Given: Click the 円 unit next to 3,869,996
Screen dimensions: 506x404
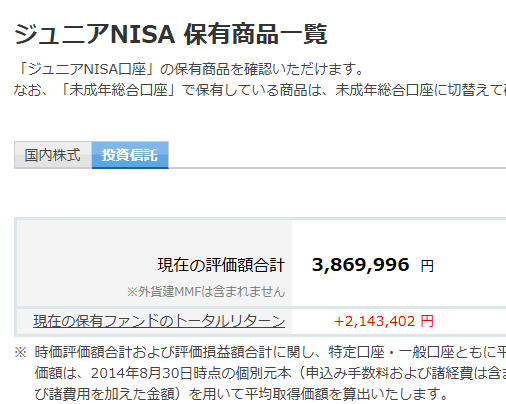Looking at the screenshot, I should (x=427, y=266).
